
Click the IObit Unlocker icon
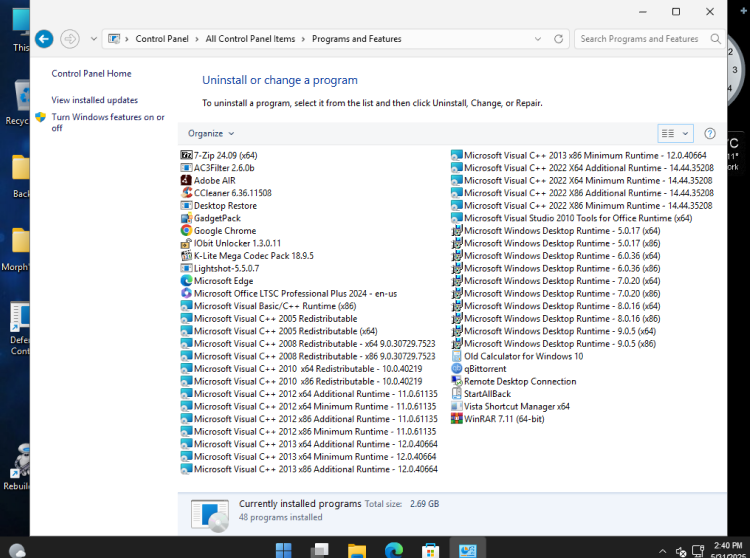pyautogui.click(x=186, y=243)
